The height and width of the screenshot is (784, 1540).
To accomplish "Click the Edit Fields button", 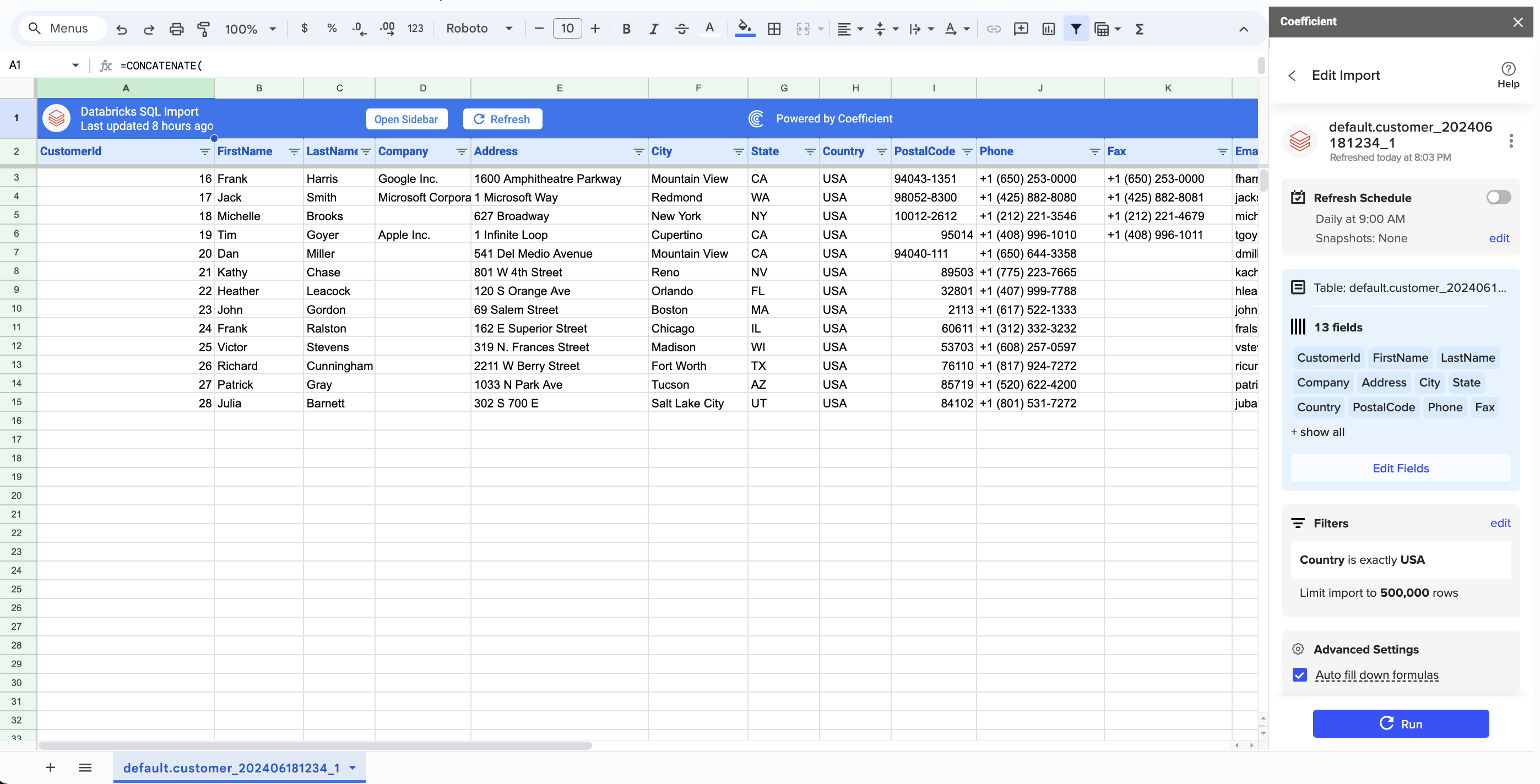I will pos(1400,469).
